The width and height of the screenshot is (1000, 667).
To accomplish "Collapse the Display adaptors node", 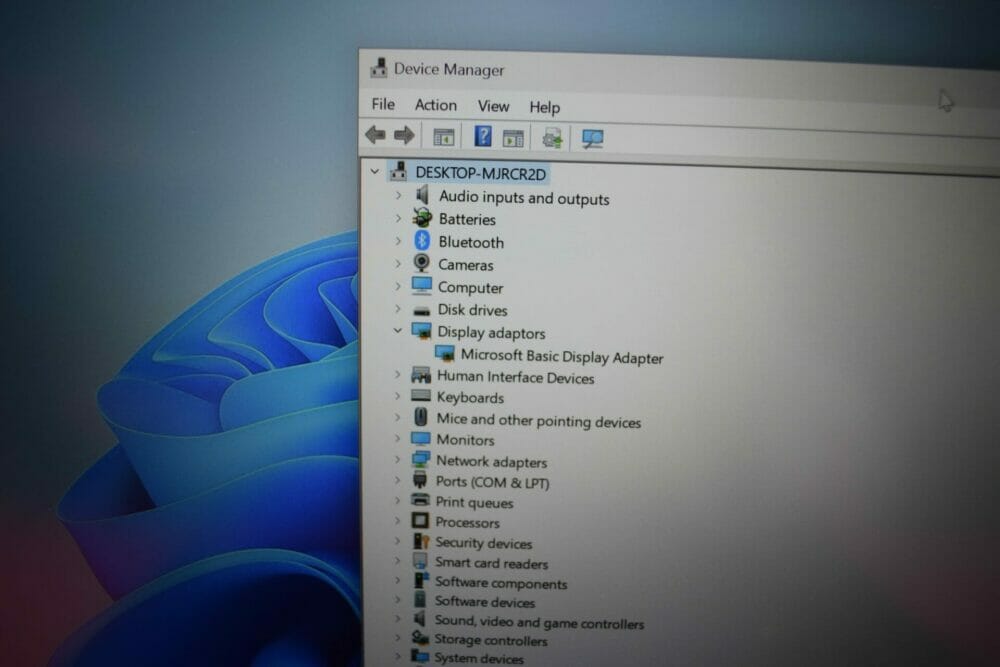I will [x=398, y=330].
